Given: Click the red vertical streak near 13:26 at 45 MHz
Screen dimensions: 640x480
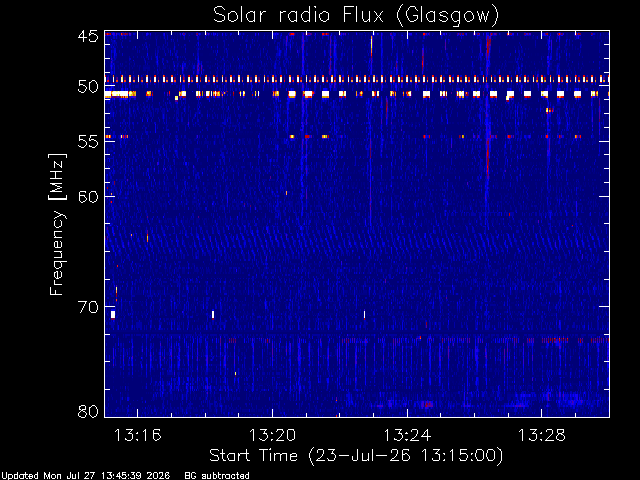Looking at the screenshot, I should [488, 45].
